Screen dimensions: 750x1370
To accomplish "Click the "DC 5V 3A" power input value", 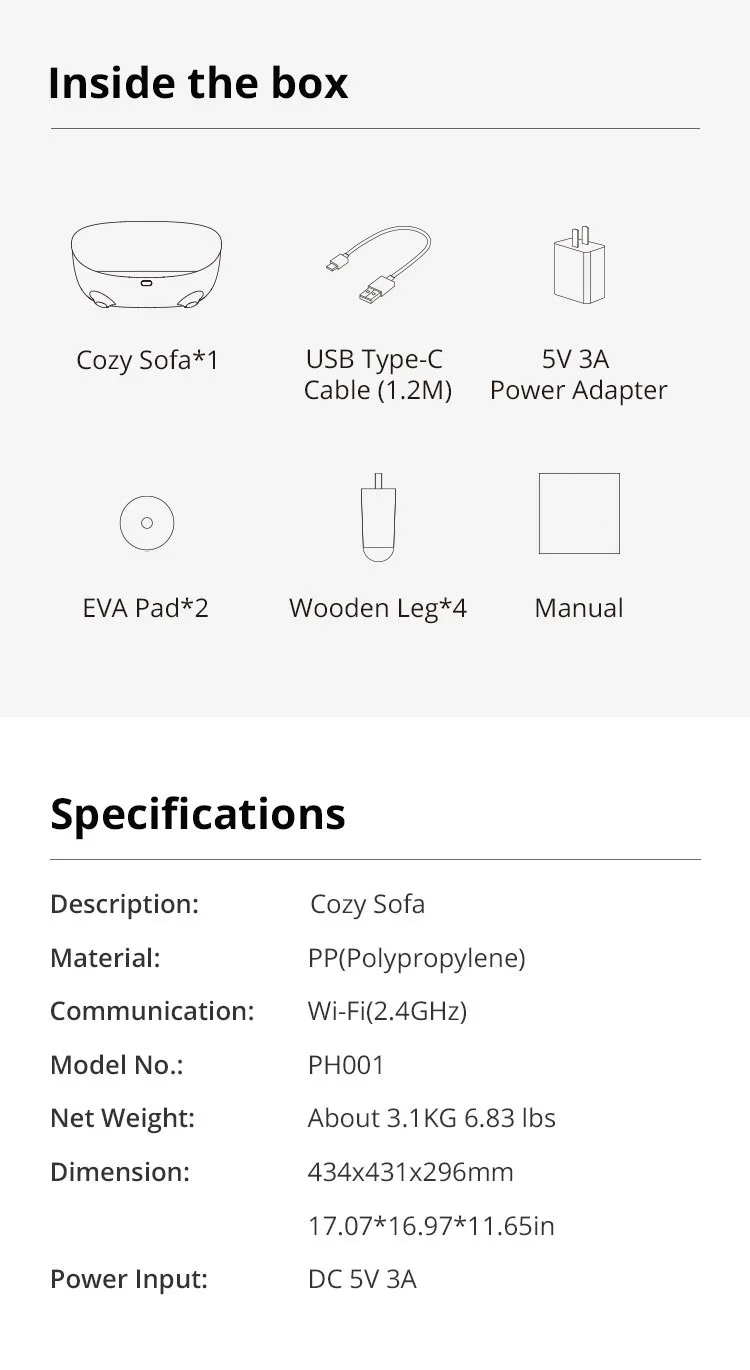I will tap(362, 1279).
